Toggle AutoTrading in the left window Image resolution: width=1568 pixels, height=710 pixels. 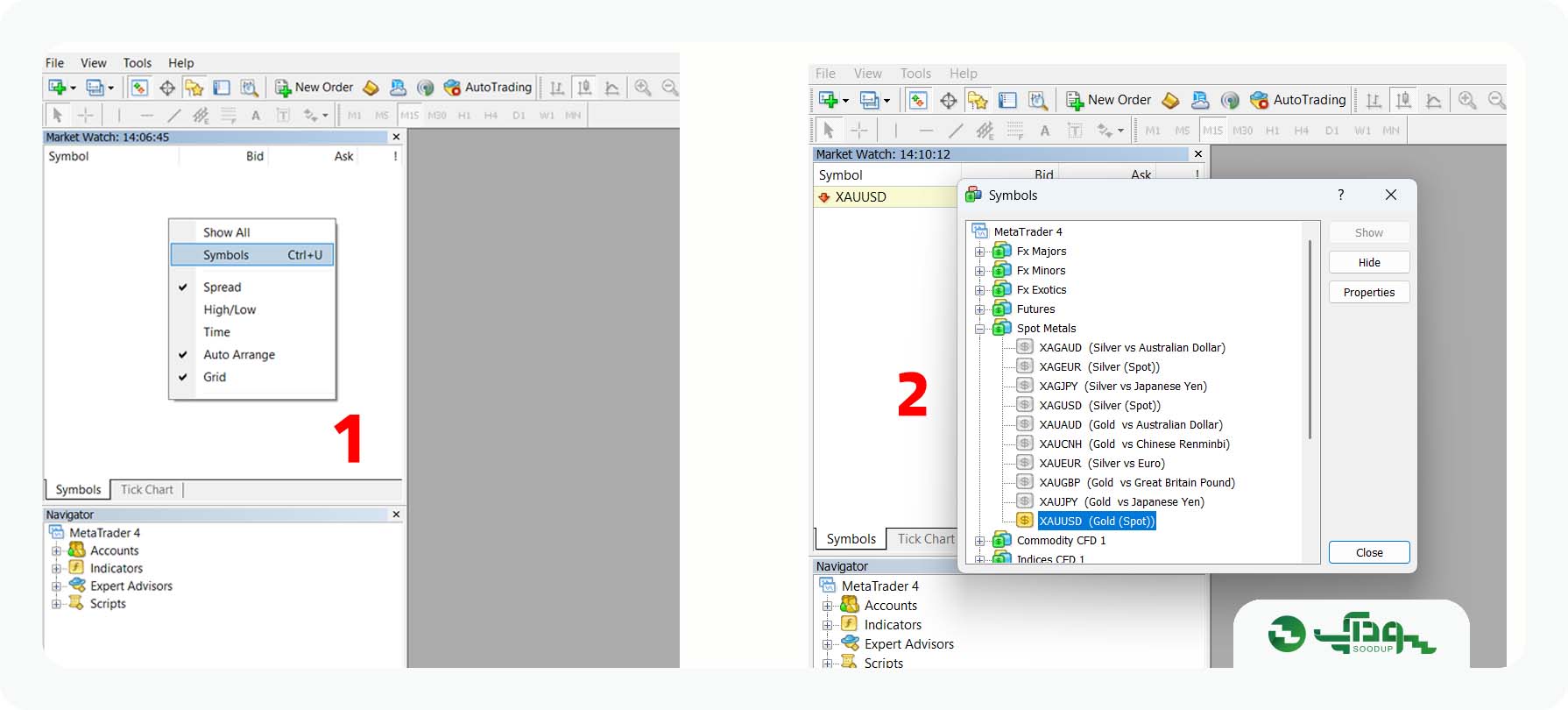coord(487,88)
